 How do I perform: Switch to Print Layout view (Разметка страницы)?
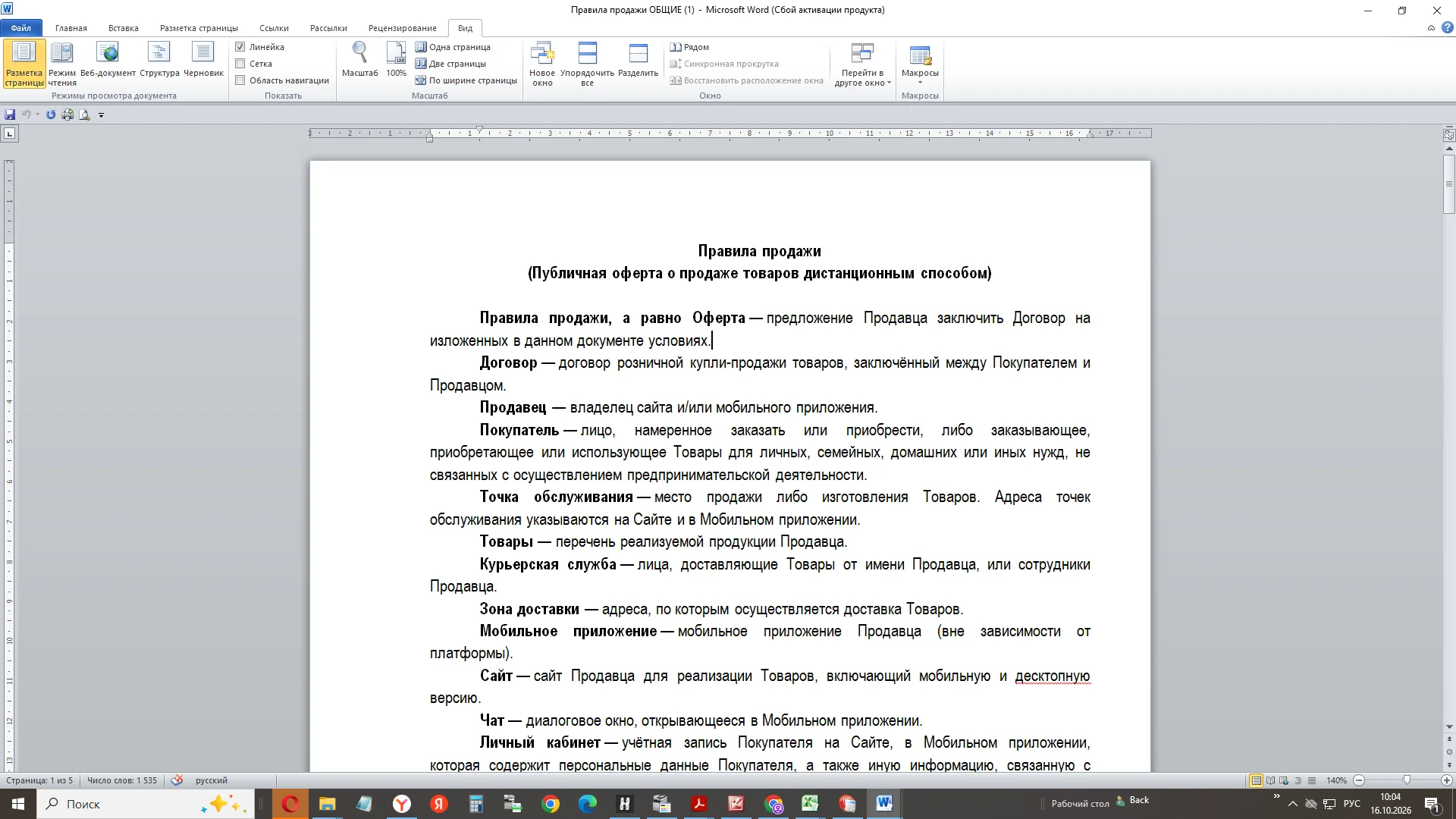point(24,64)
